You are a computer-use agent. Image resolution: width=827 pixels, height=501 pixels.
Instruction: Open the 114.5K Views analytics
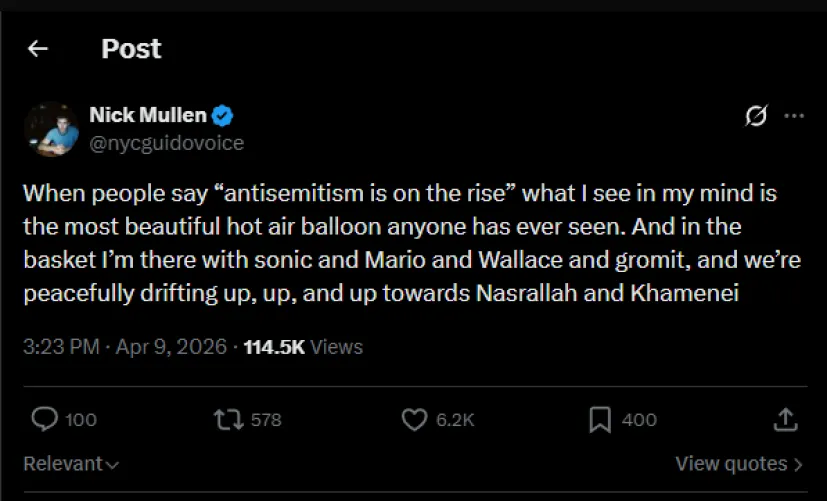tap(303, 347)
